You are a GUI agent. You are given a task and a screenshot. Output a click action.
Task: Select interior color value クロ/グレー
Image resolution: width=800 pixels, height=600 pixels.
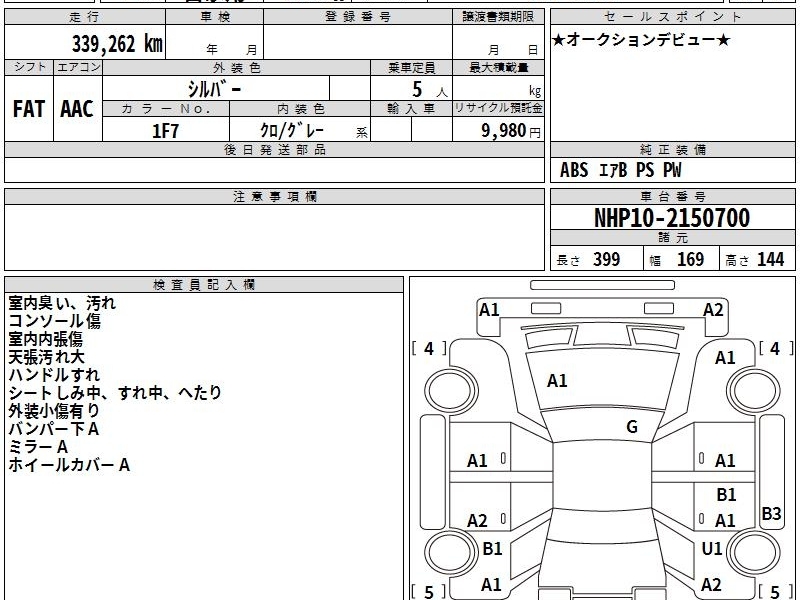click(x=292, y=130)
